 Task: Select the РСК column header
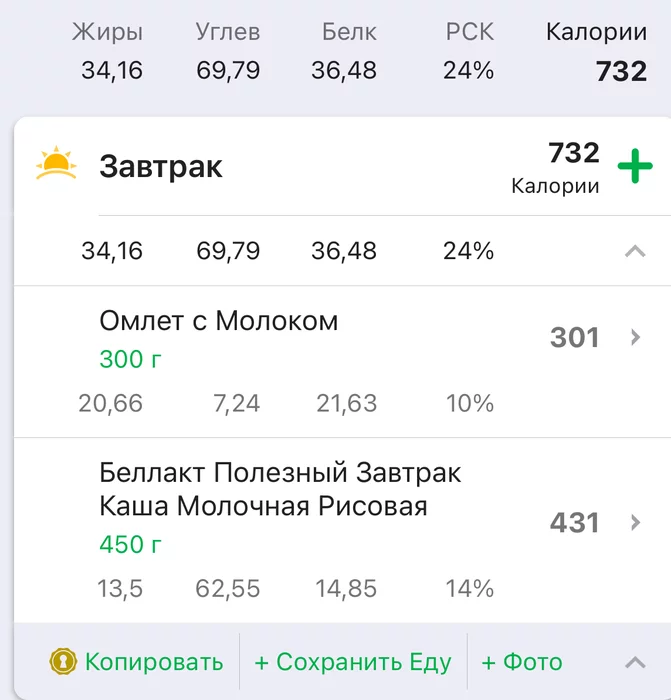tap(470, 32)
